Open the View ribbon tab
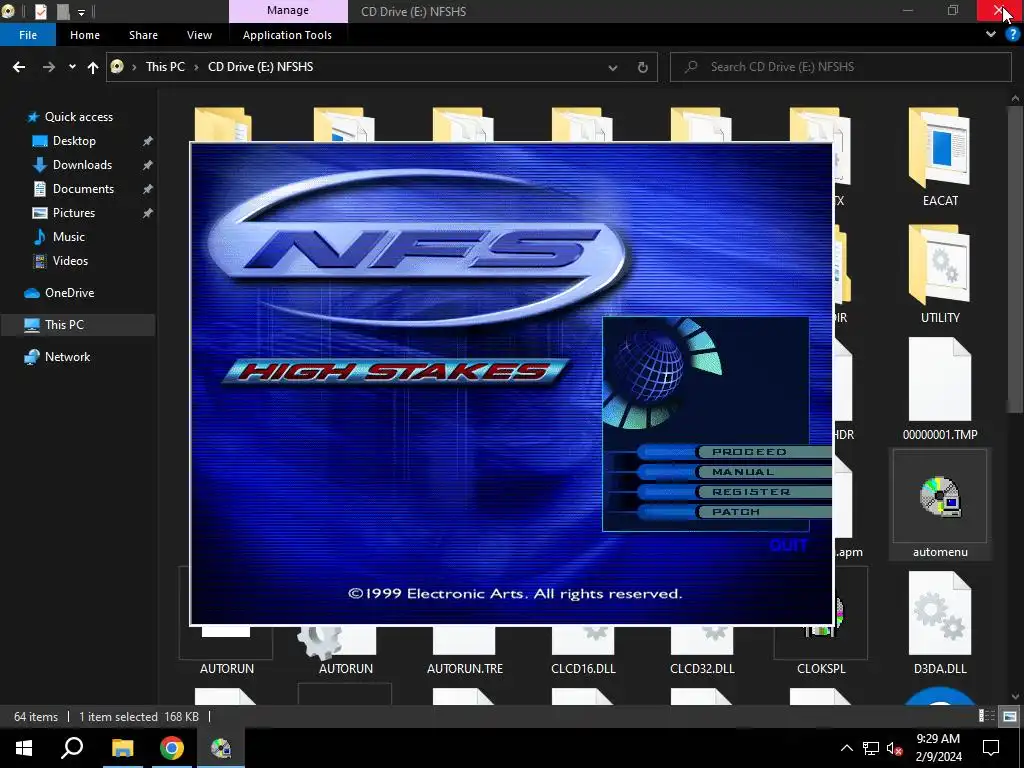 coord(199,35)
